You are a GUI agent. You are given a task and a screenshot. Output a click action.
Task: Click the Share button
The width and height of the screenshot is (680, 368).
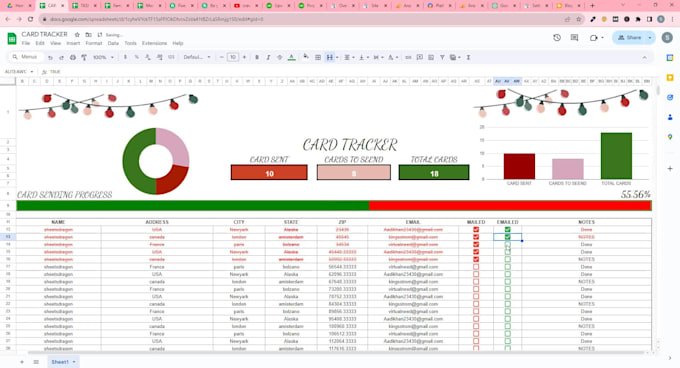(629, 38)
